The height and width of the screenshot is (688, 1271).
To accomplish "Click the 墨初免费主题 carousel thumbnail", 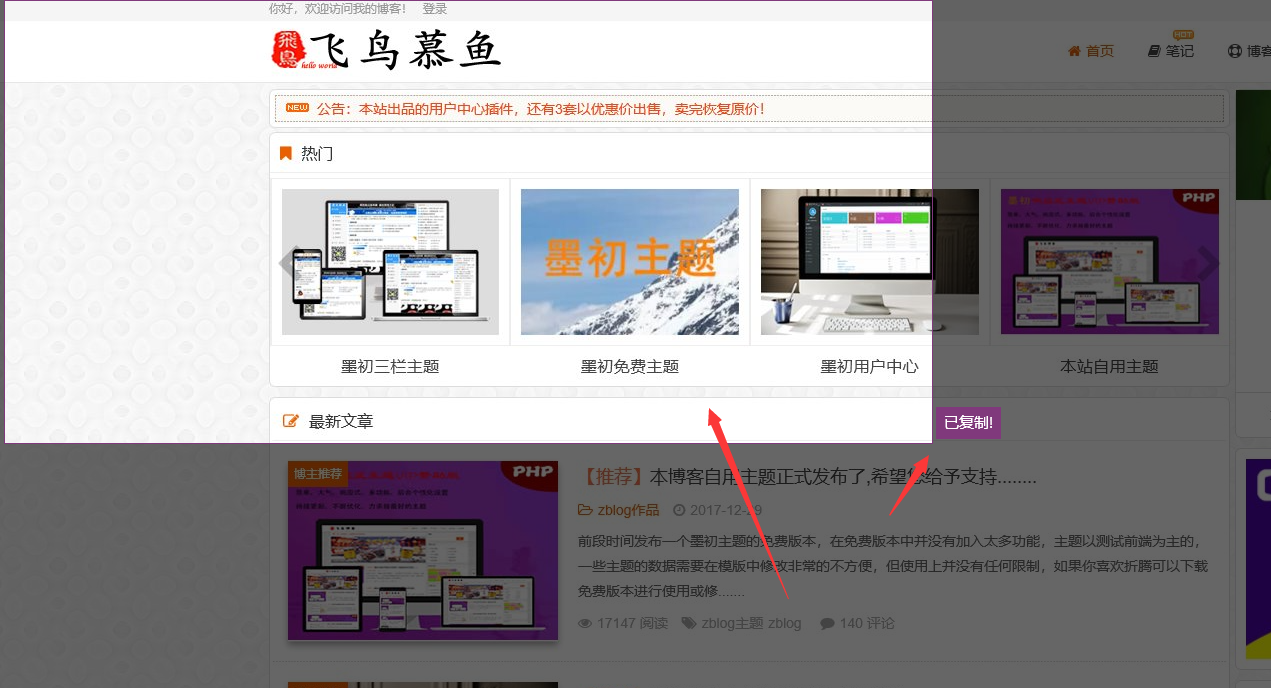I will [x=629, y=262].
